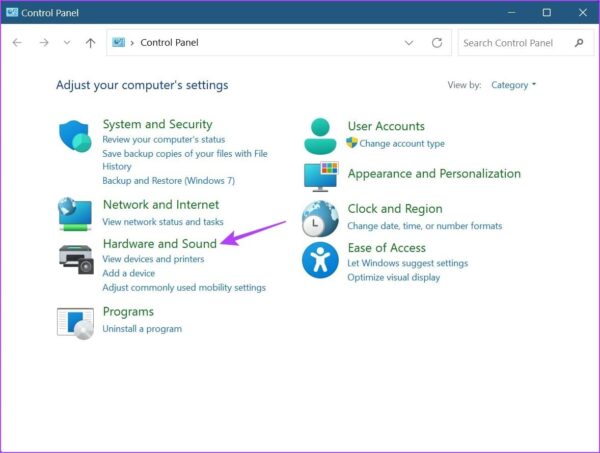Open Appearance and Personalization monitor icon
Screen dimensions: 600x453
(x=320, y=176)
